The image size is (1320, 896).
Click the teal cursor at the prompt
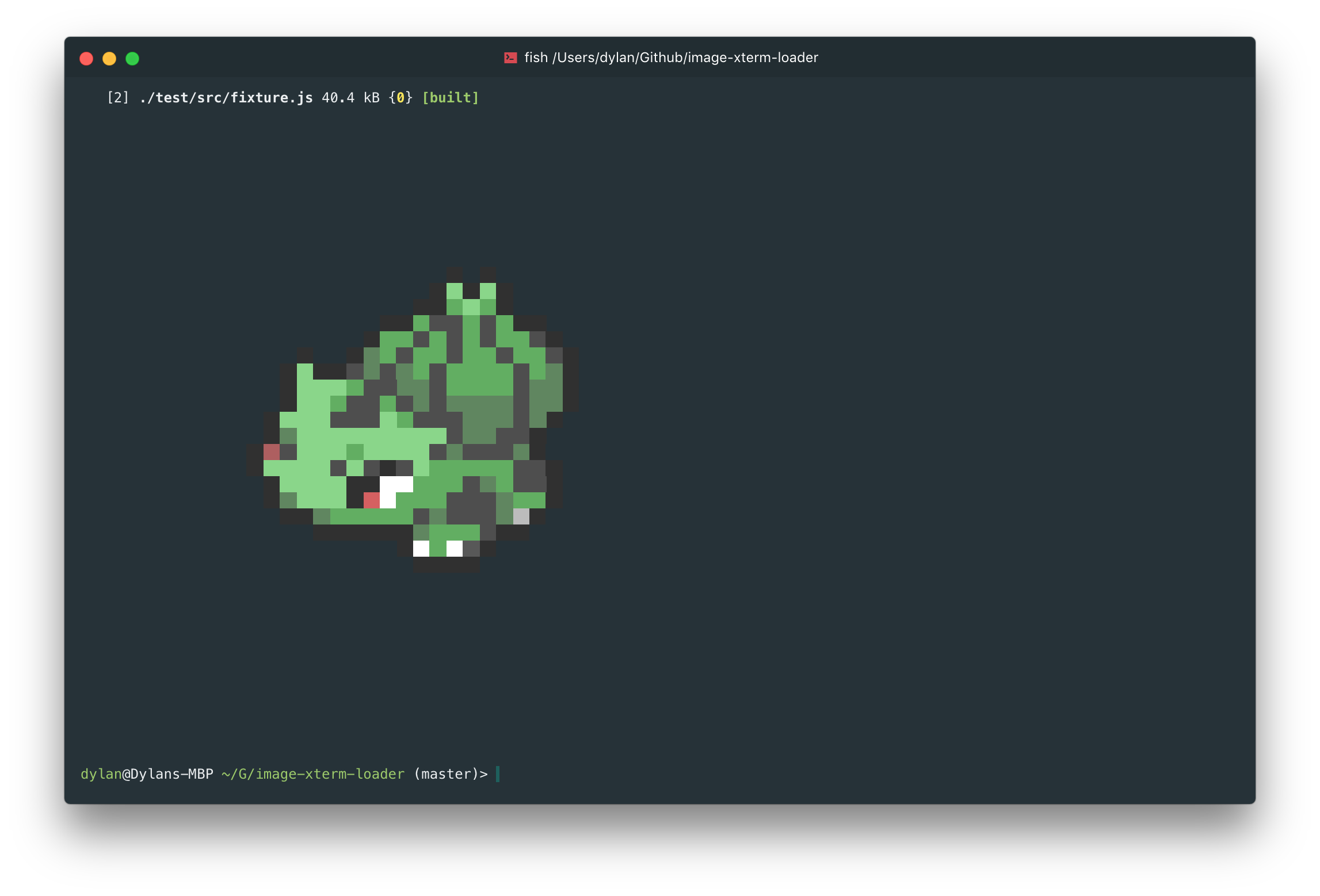[498, 774]
